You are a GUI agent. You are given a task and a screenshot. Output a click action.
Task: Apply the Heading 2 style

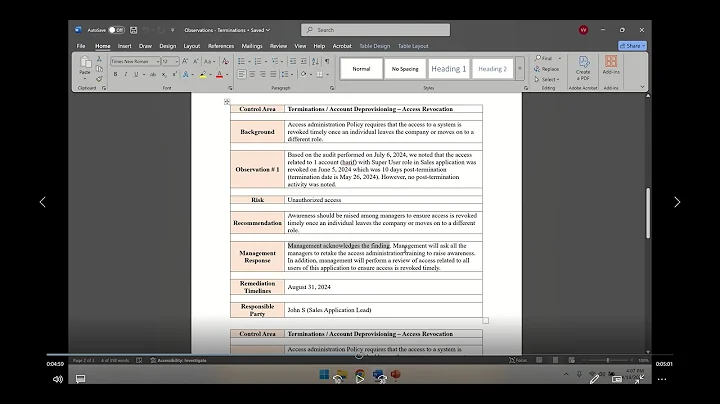point(492,69)
